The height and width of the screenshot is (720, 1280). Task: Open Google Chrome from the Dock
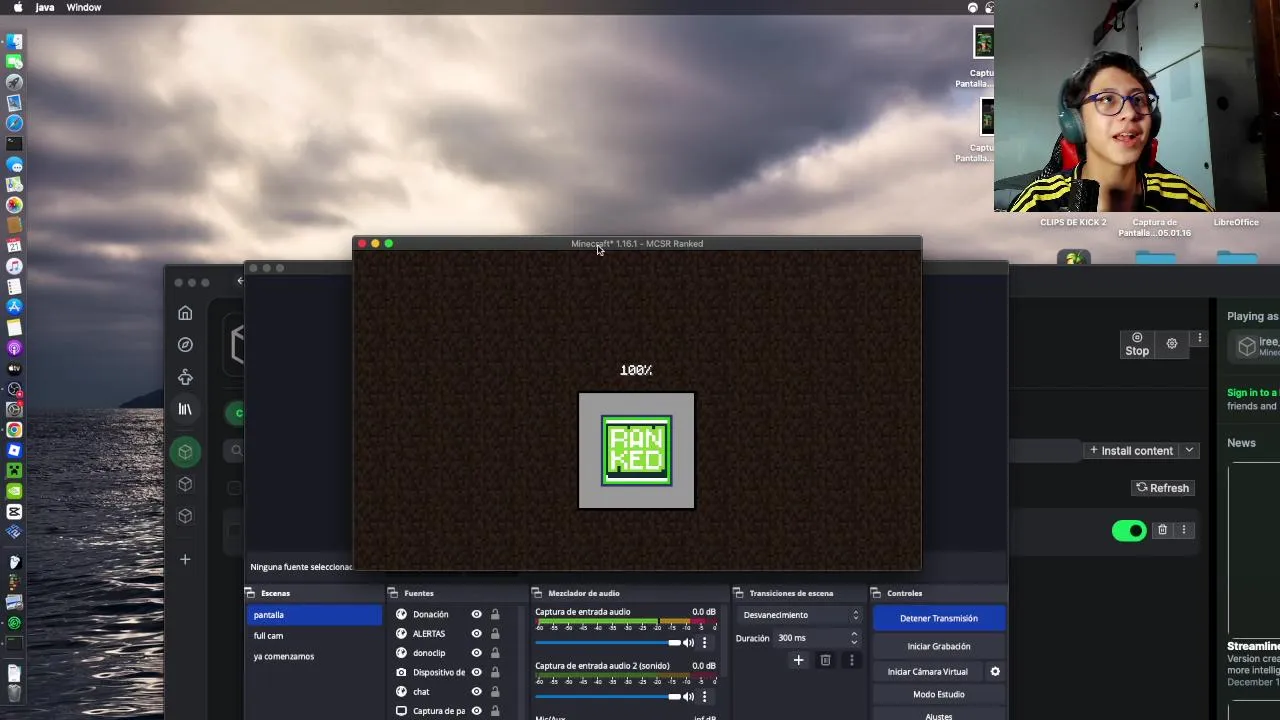click(x=14, y=430)
